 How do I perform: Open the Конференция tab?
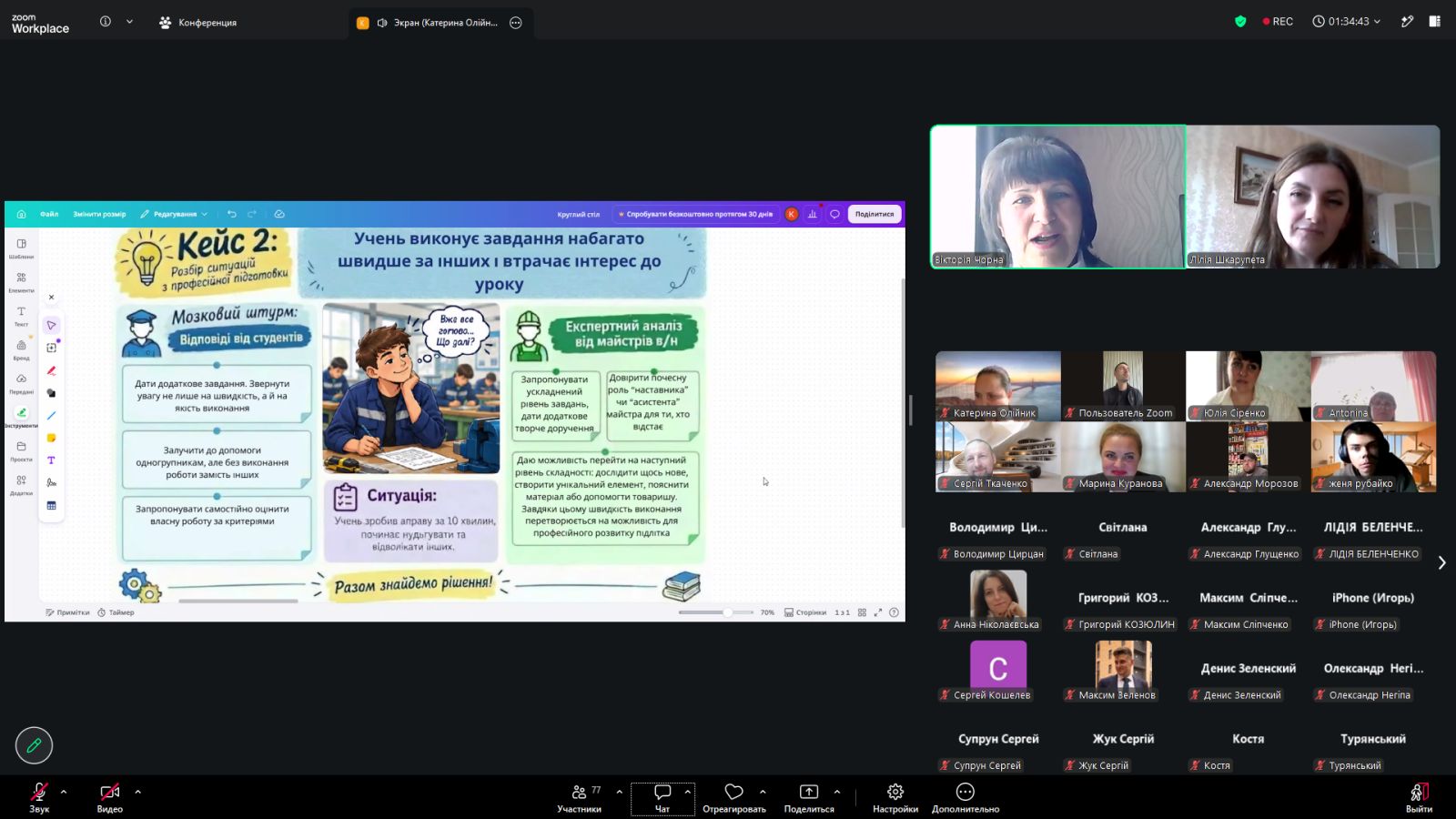click(x=197, y=23)
